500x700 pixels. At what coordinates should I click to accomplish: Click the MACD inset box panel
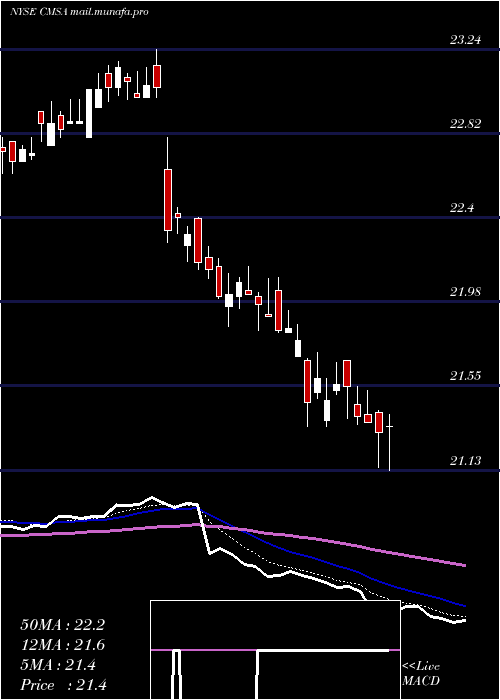[x=275, y=650]
